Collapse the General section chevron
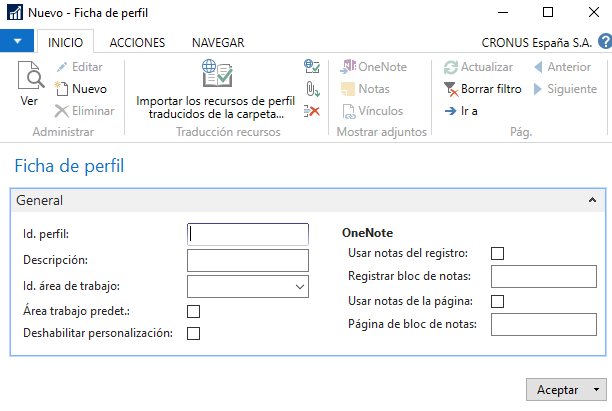The height and width of the screenshot is (411, 612). 592,200
